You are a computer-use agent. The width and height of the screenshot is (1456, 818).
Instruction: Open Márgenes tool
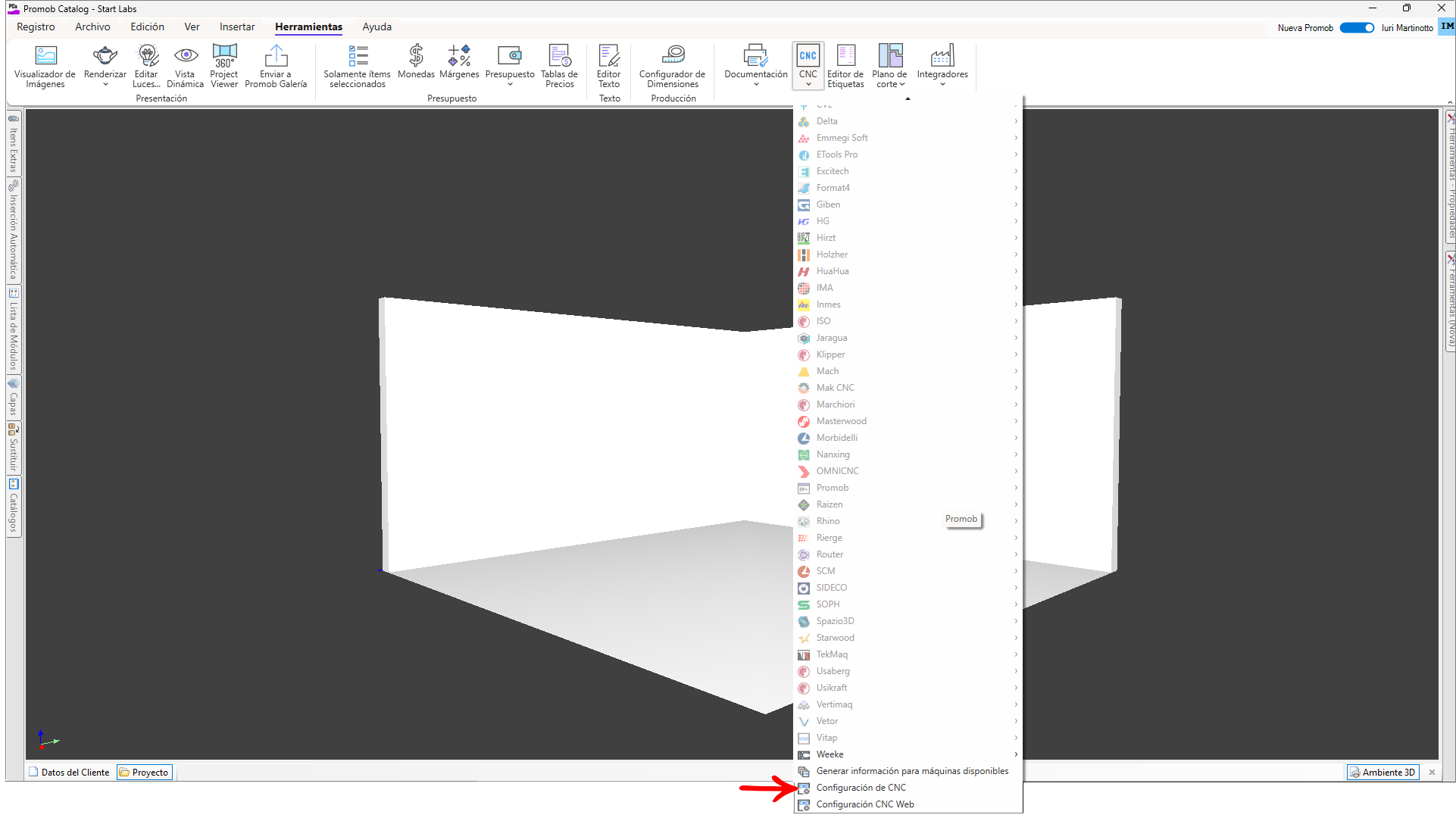(459, 61)
